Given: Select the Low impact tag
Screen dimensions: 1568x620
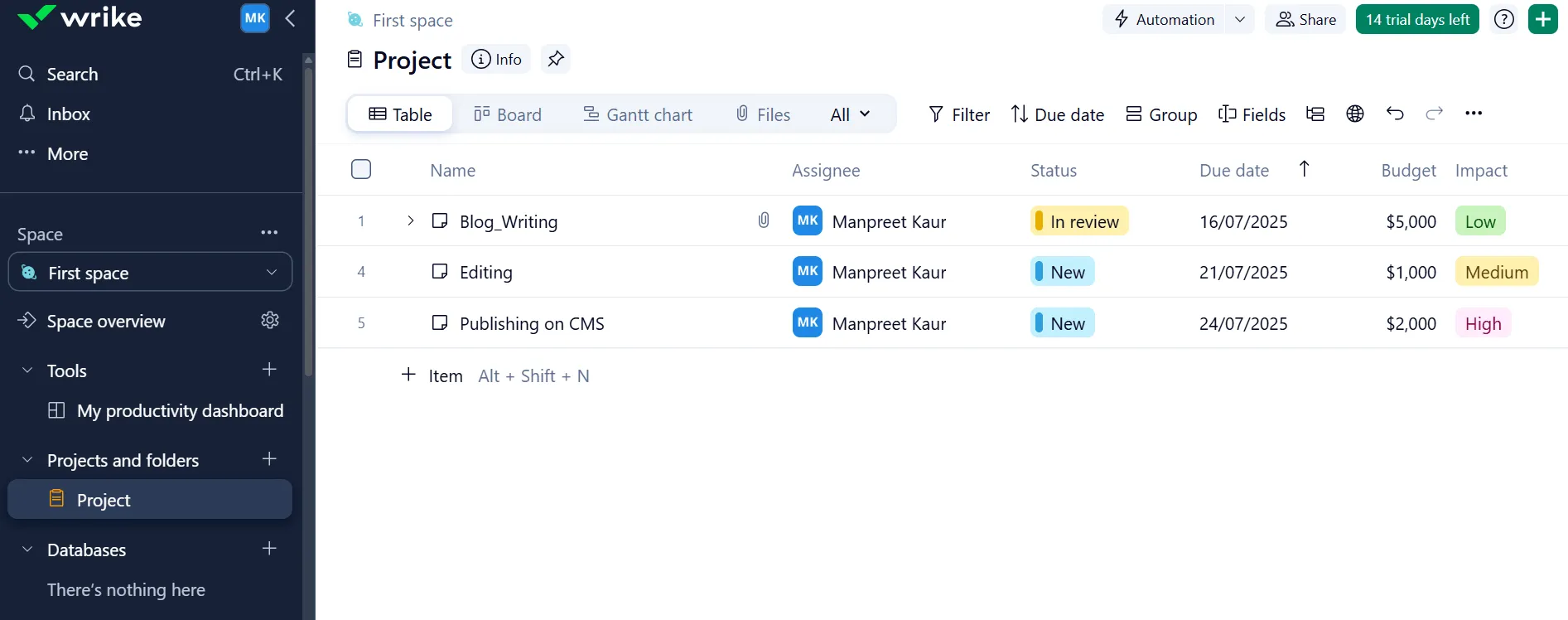Looking at the screenshot, I should [1480, 221].
